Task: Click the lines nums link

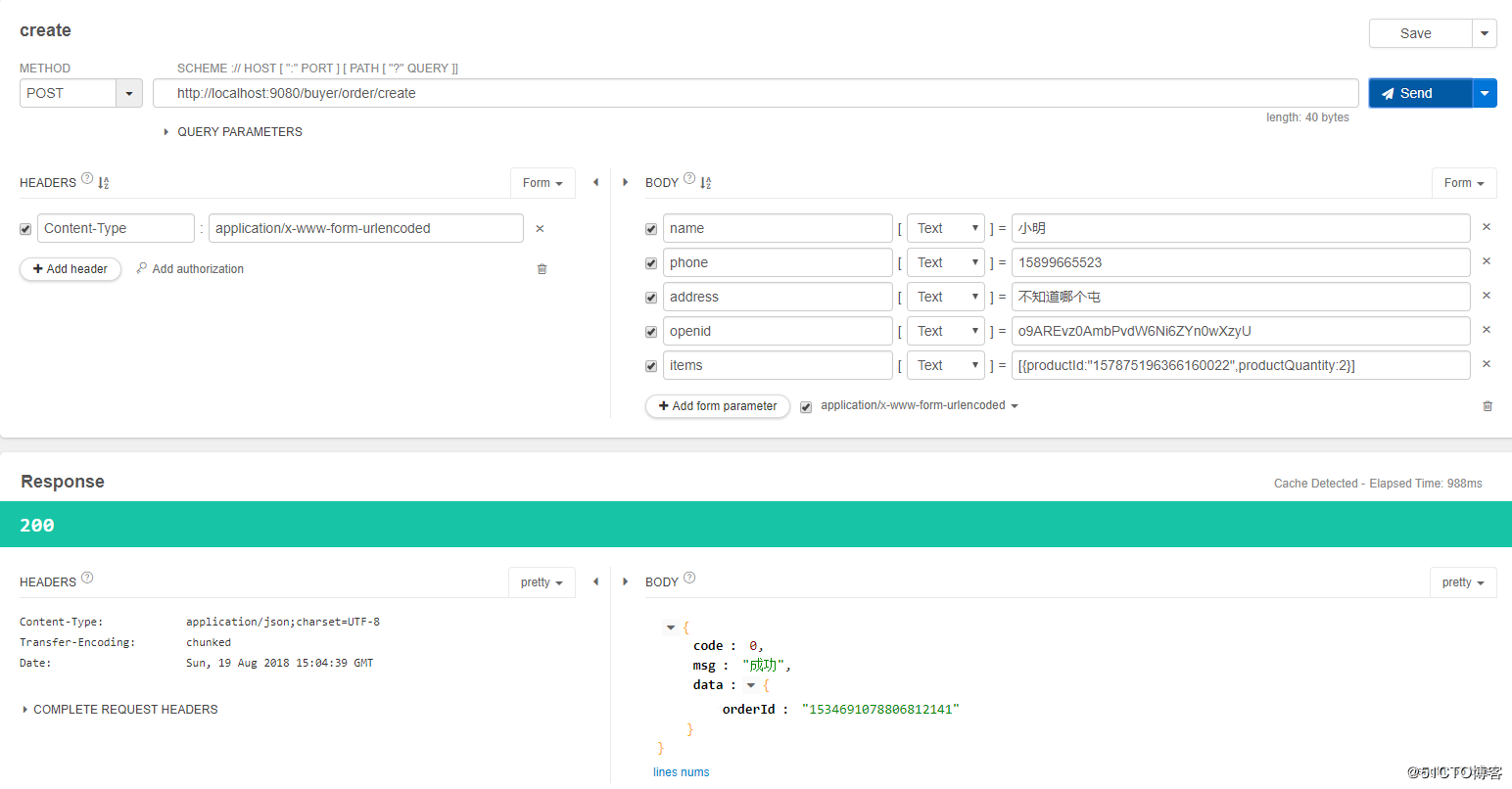Action: coord(682,772)
